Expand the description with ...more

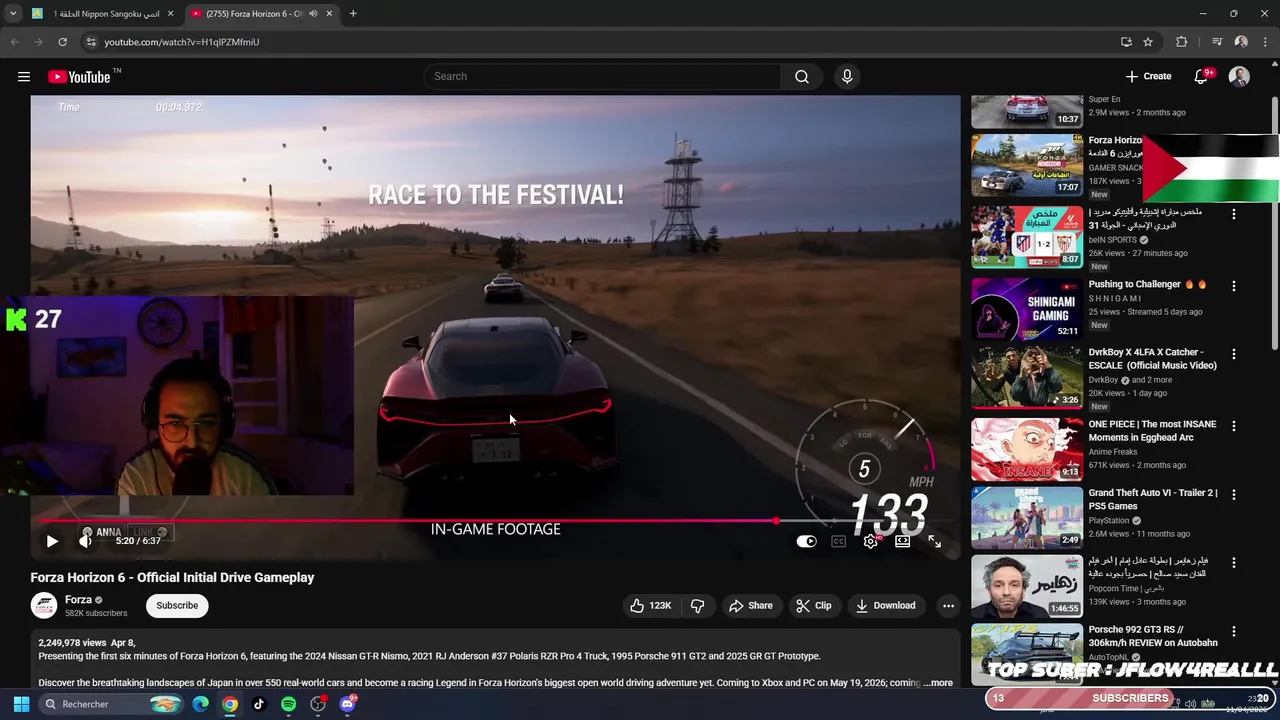tap(938, 683)
